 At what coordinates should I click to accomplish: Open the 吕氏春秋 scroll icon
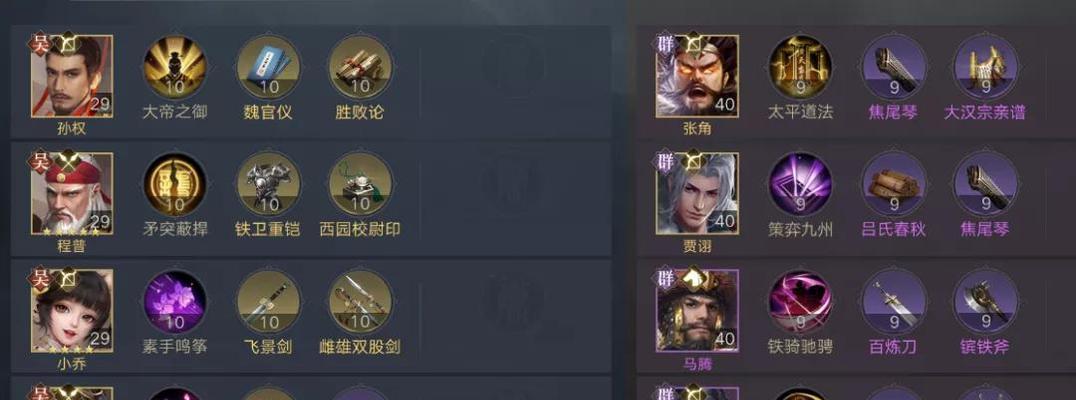893,185
